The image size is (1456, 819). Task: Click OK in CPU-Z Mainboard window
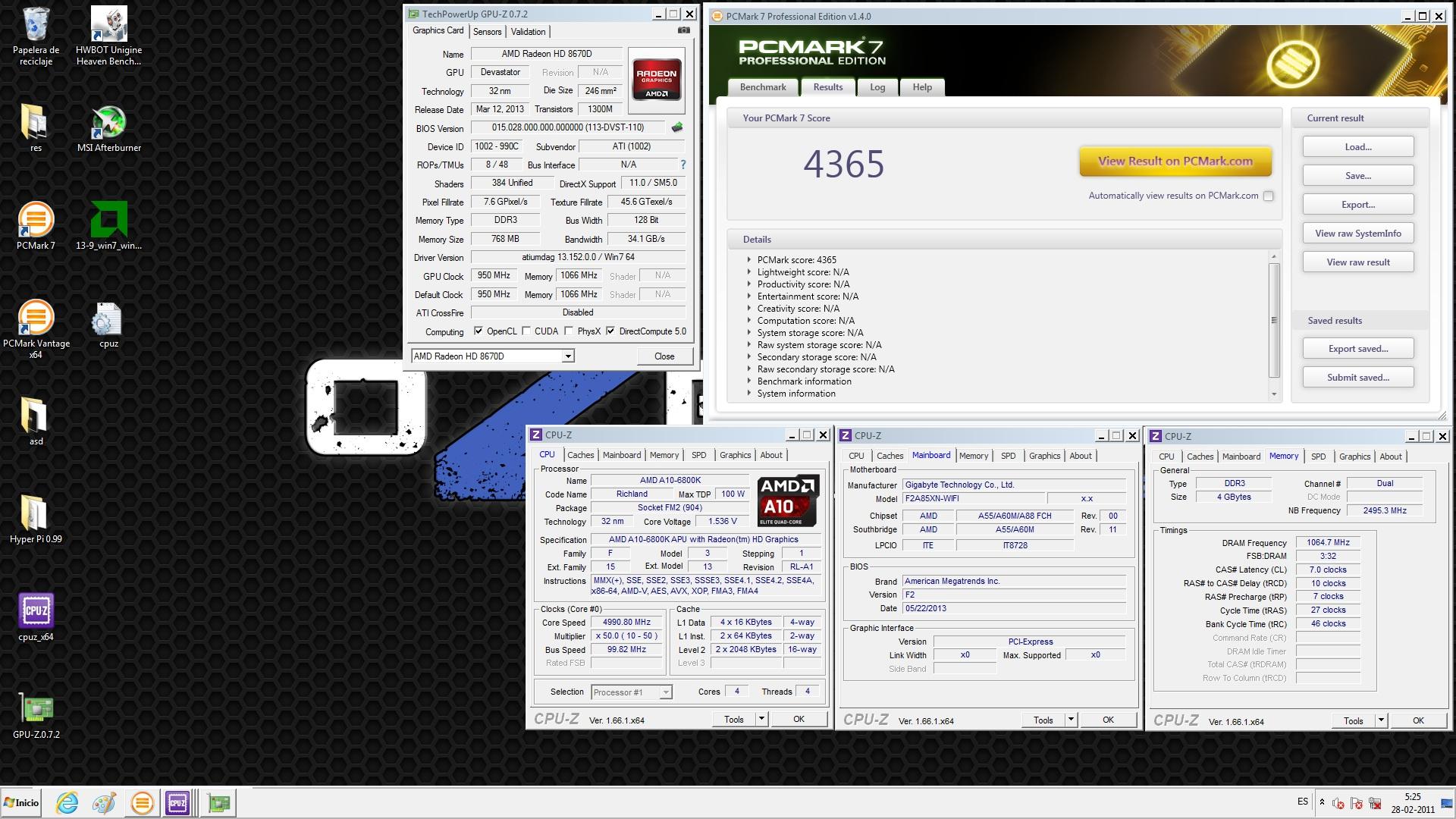coord(1108,720)
